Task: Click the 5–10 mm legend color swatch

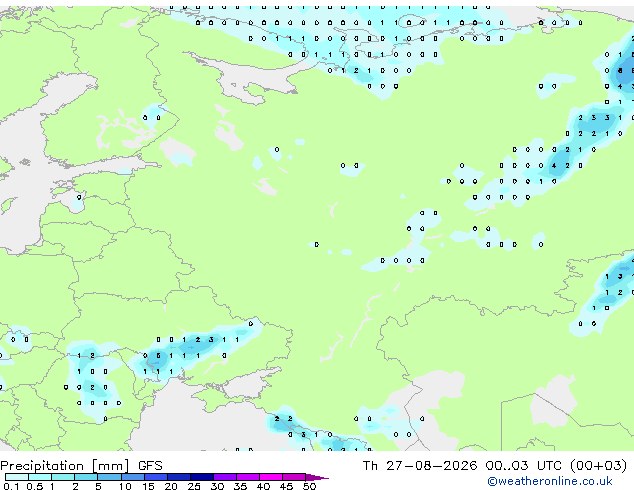Action: pyautogui.click(x=110, y=477)
